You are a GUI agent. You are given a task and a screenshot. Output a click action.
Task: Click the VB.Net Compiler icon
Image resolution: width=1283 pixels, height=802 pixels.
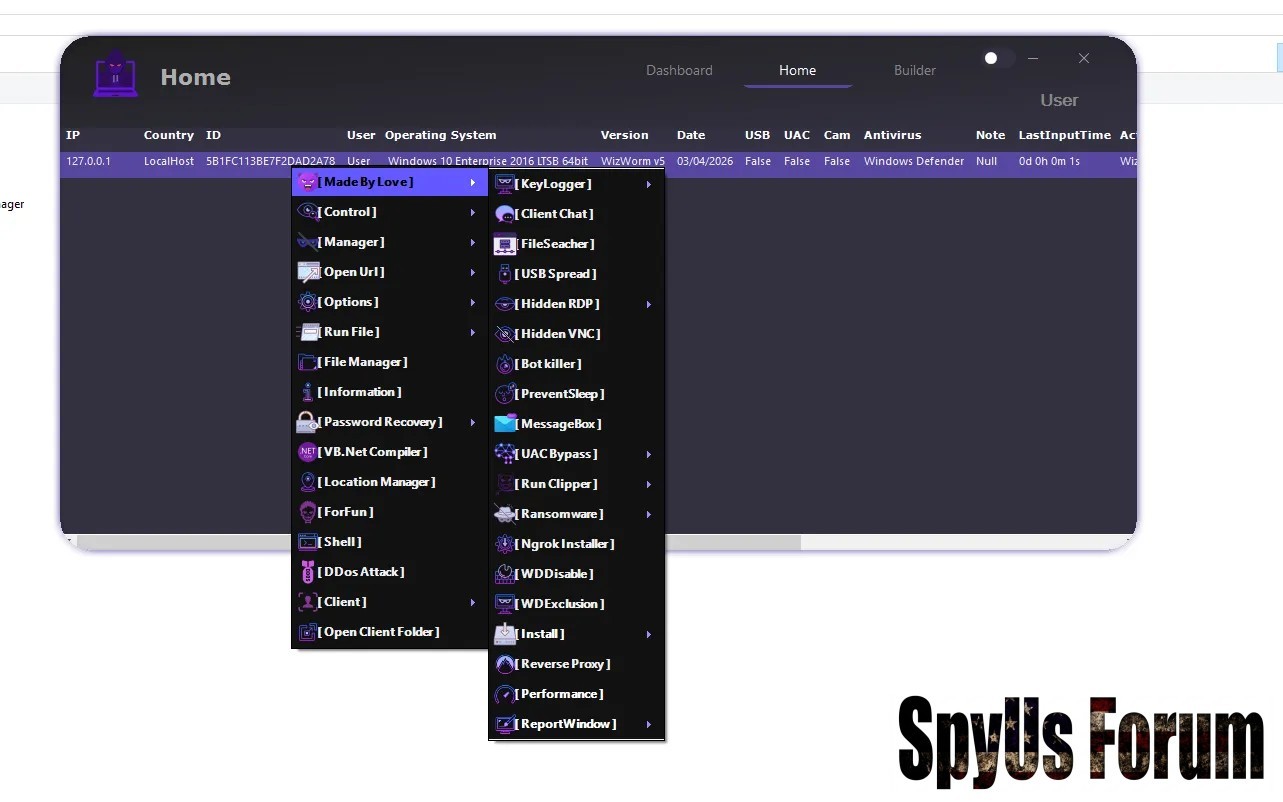[308, 452]
